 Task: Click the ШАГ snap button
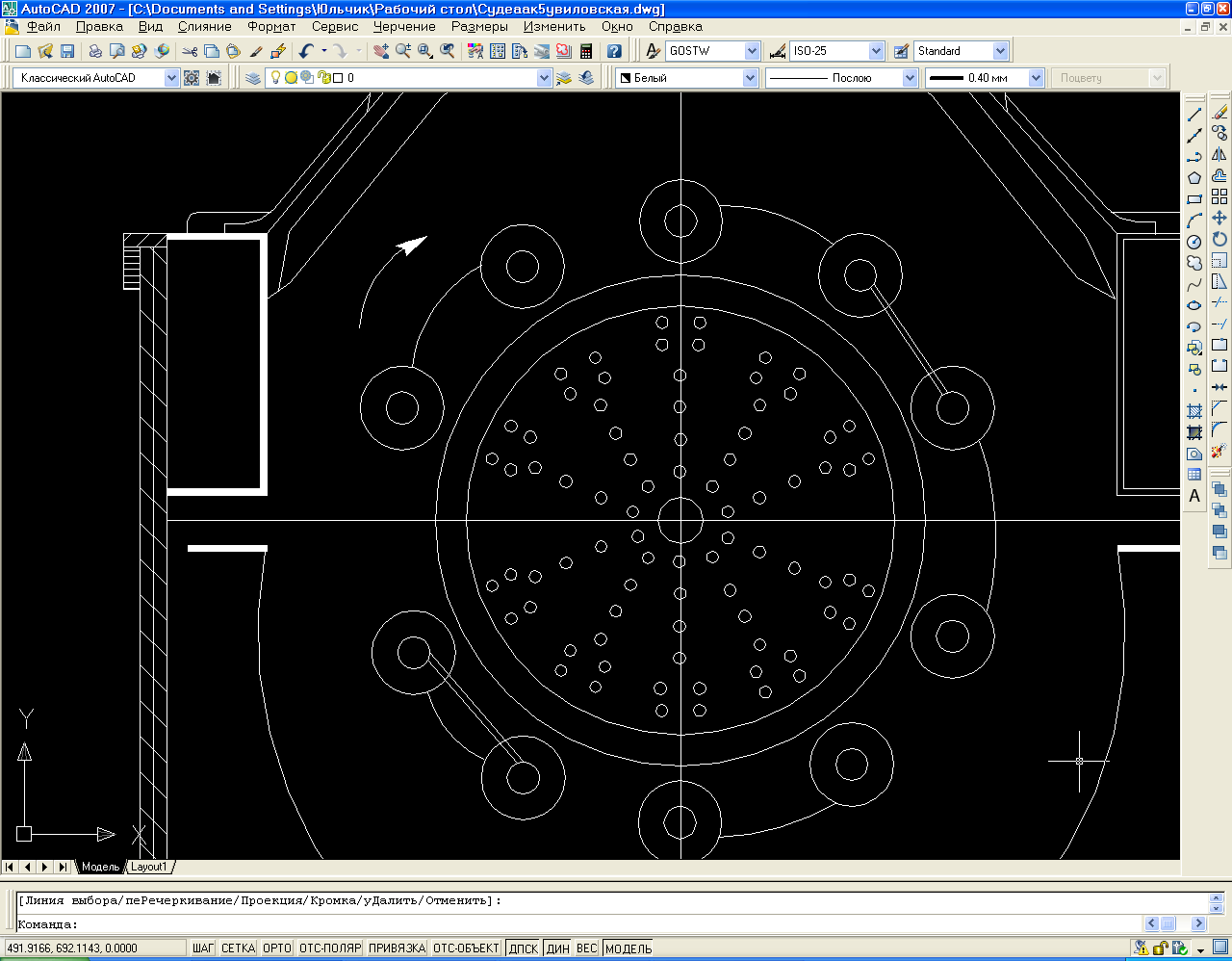click(203, 948)
